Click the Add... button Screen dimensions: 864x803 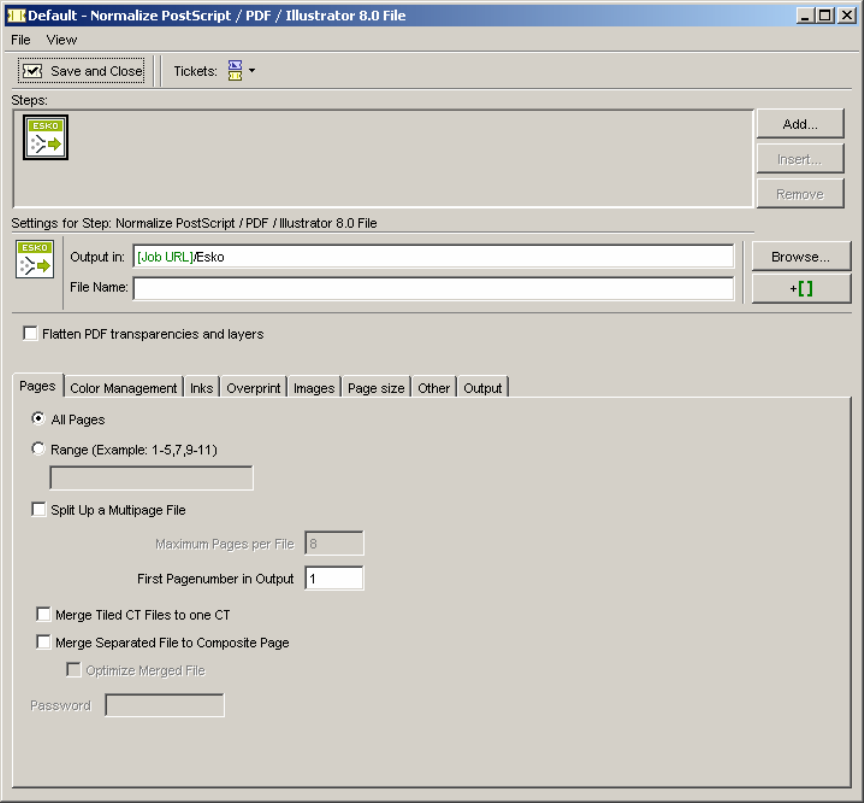[800, 124]
